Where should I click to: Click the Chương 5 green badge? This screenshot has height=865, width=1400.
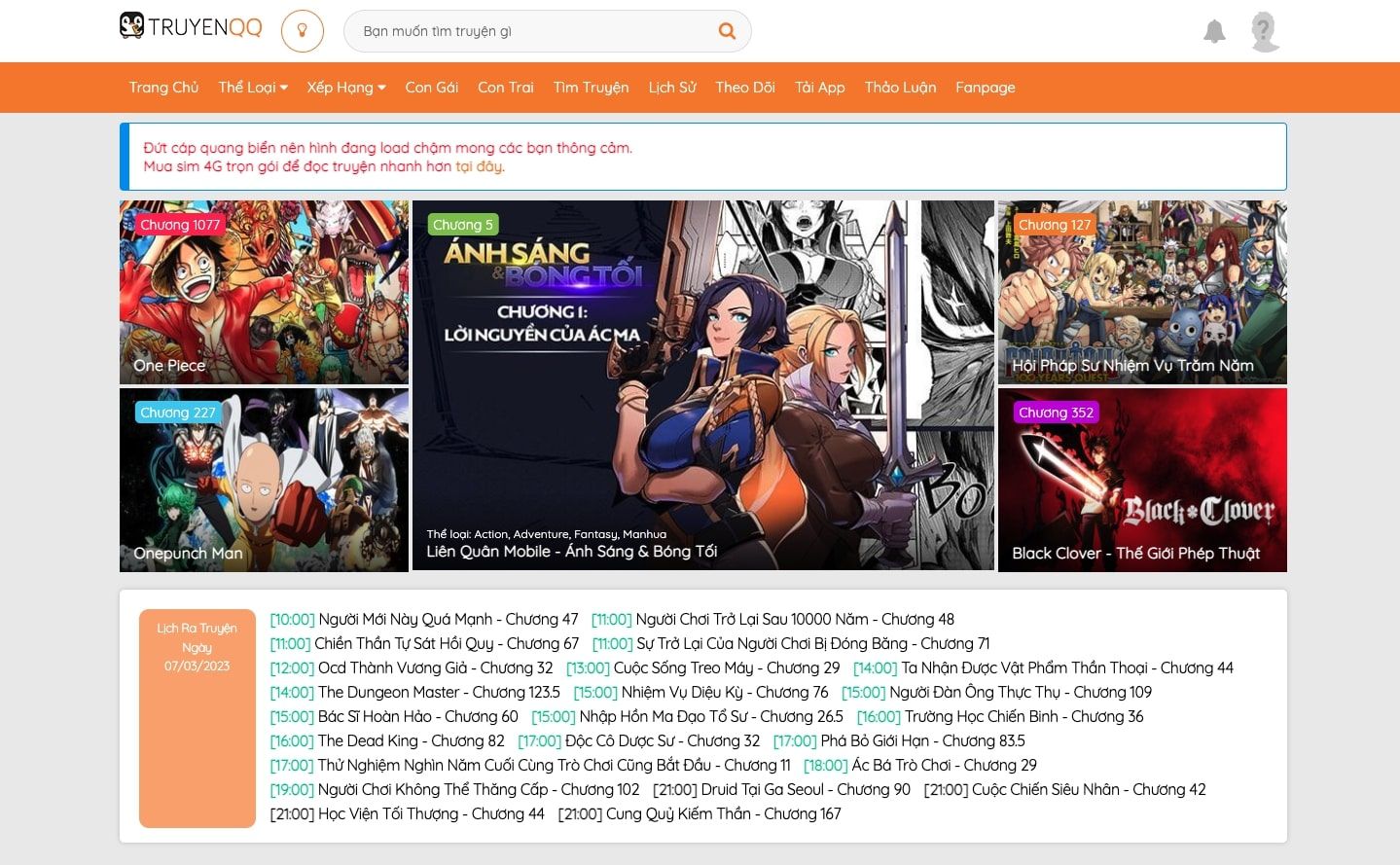tap(463, 225)
